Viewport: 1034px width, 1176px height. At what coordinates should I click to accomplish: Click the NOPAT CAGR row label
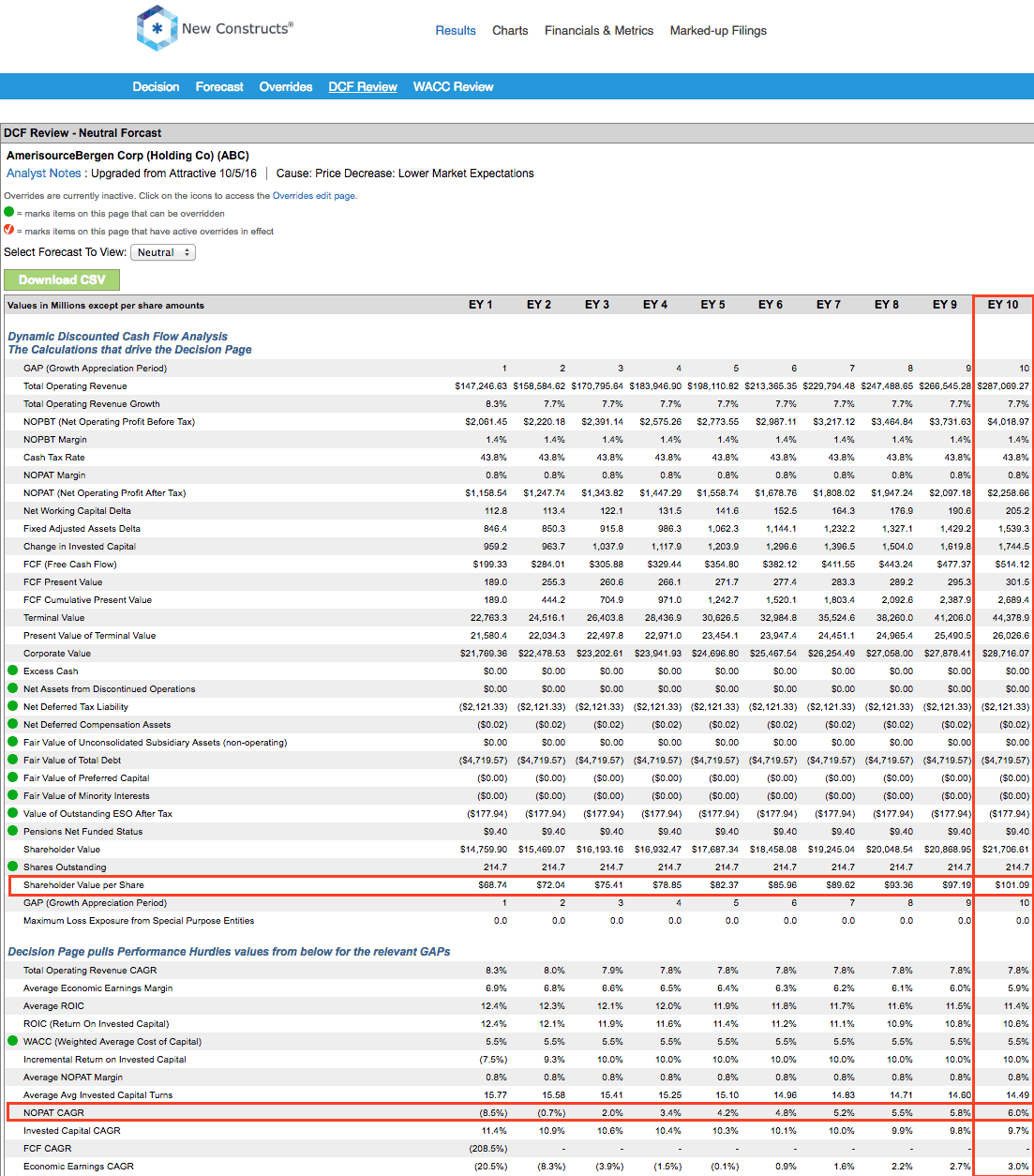[x=53, y=1113]
